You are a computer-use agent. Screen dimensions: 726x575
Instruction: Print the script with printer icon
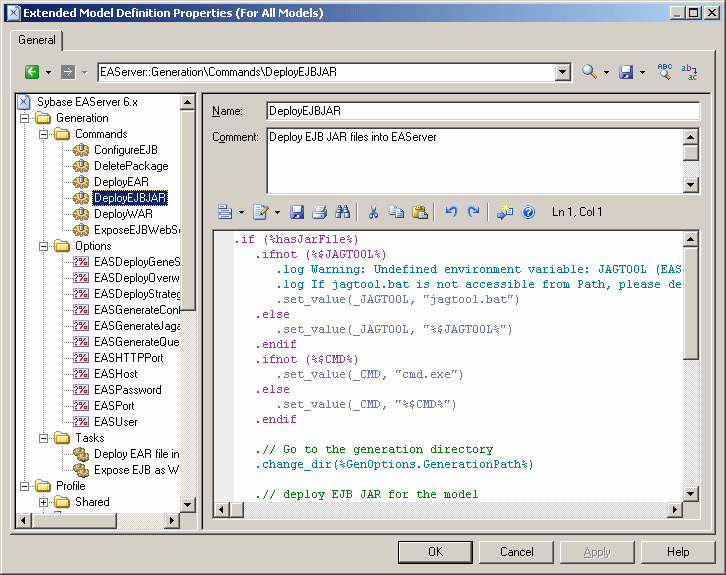319,212
